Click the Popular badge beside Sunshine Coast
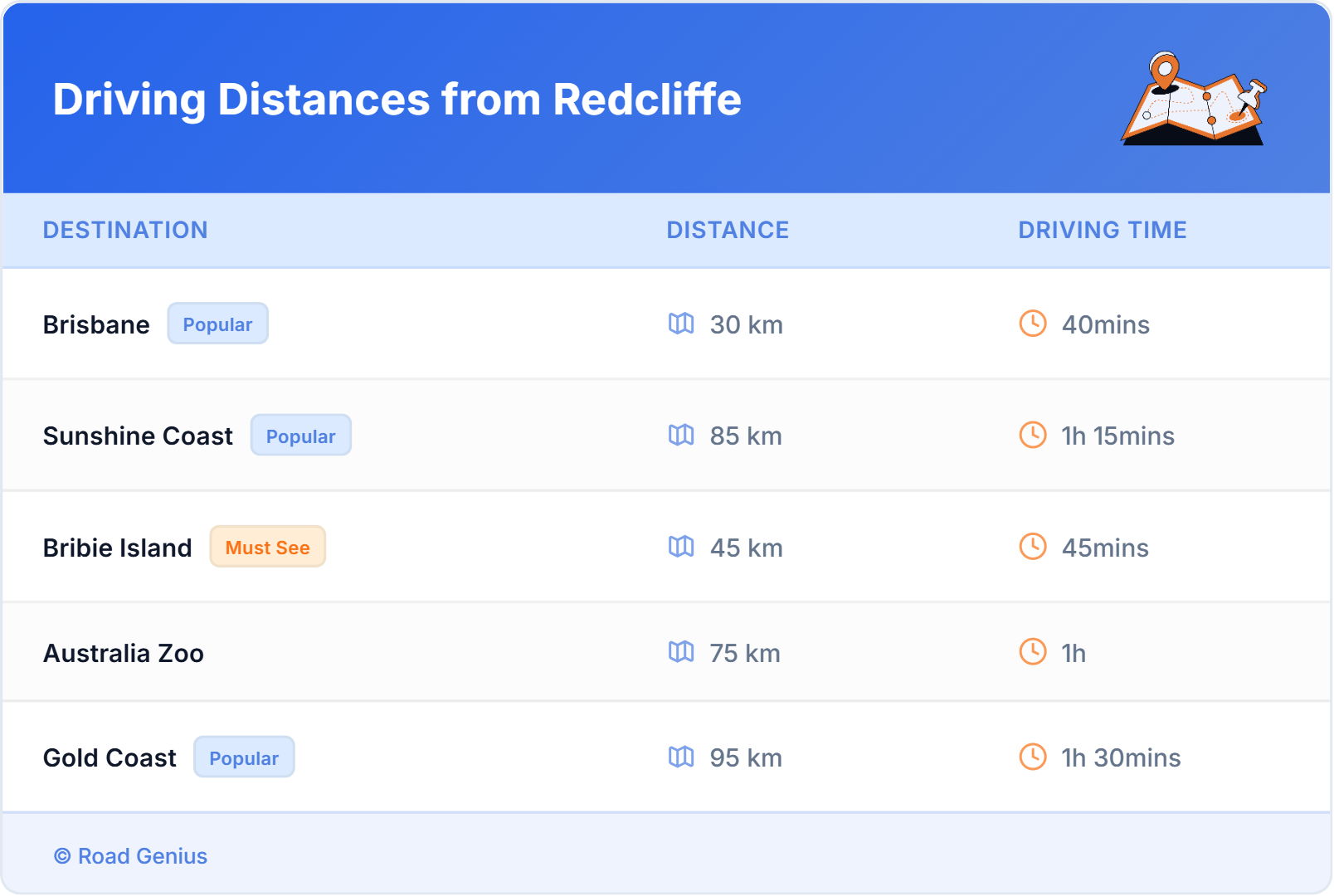This screenshot has height=896, width=1334. point(301,435)
